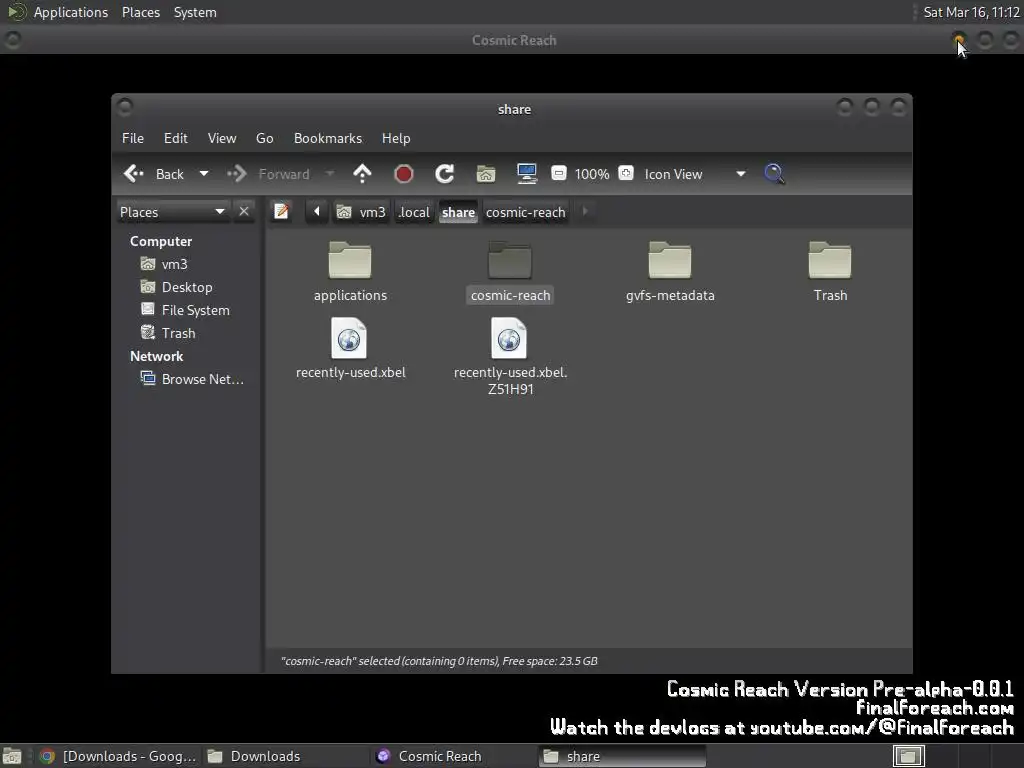Image resolution: width=1024 pixels, height=768 pixels.
Task: Reset zoom via the 100% label
Action: 592,174
